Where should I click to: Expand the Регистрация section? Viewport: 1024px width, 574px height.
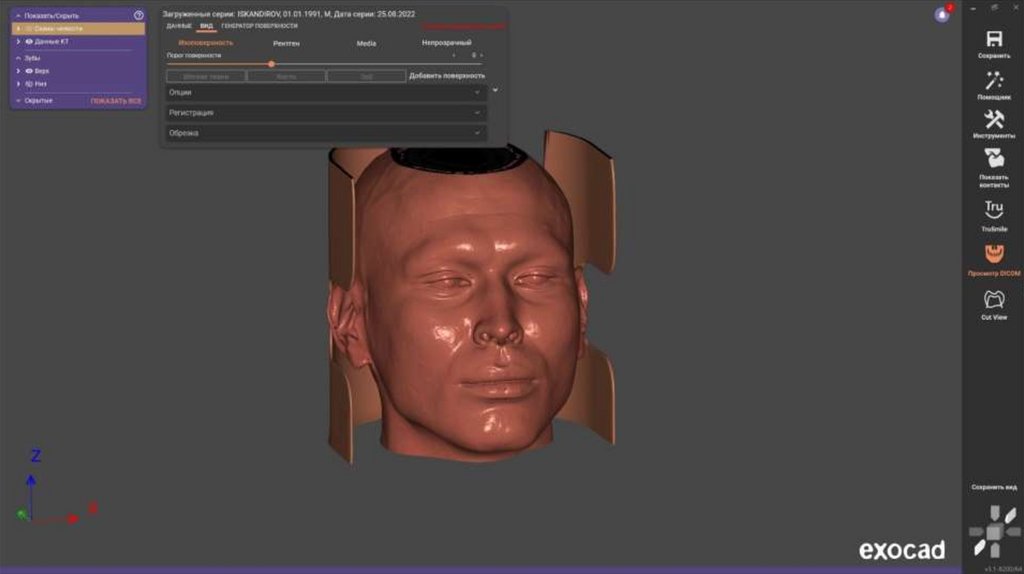[325, 113]
